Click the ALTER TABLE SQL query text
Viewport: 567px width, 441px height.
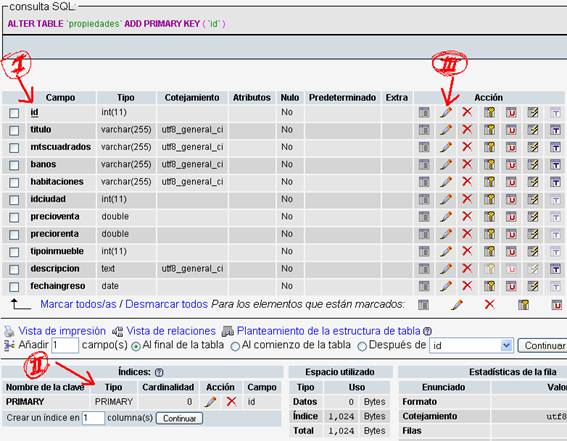(116, 24)
